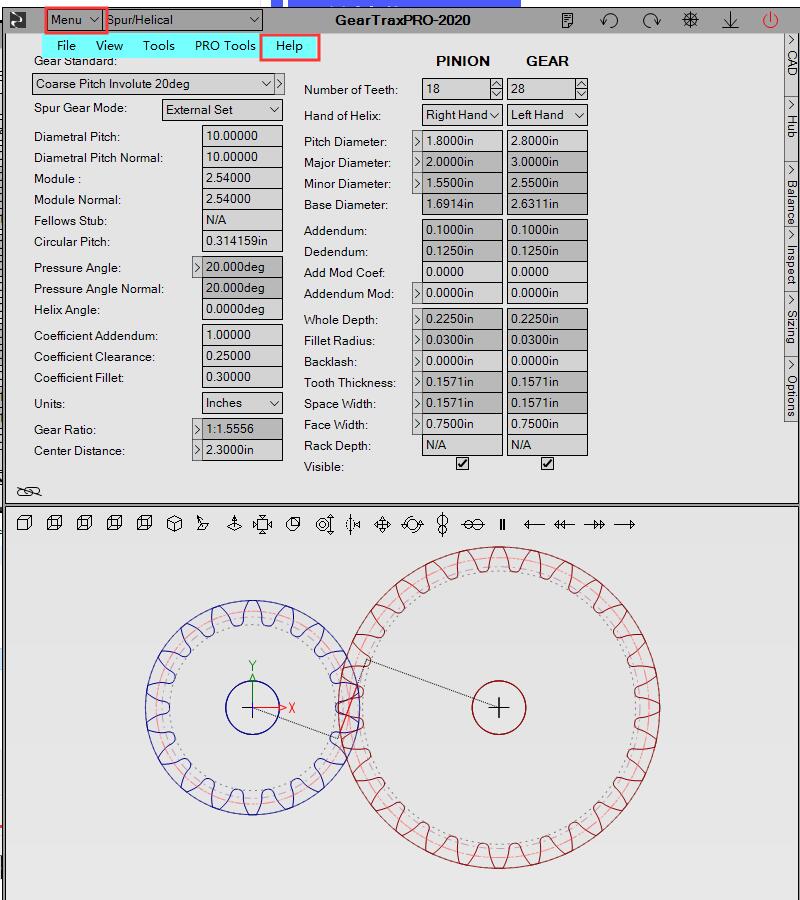Image resolution: width=800 pixels, height=900 pixels.
Task: Open the View menu
Action: pyautogui.click(x=109, y=46)
